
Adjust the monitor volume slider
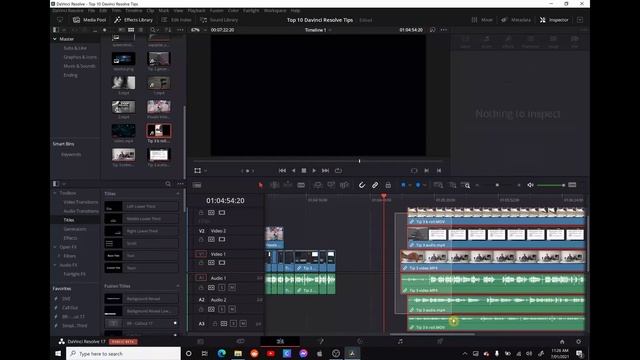click(x=551, y=185)
